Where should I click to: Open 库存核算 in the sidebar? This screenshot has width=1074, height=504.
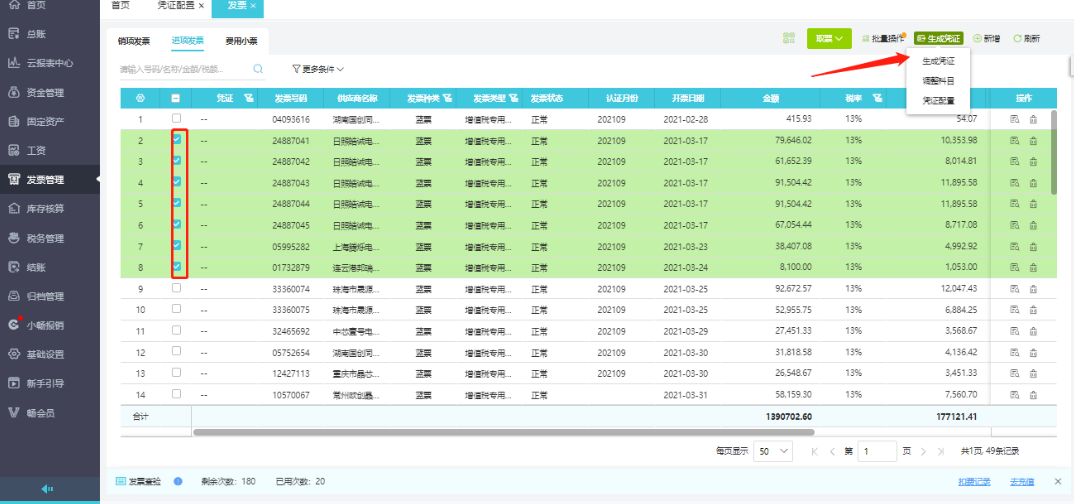pyautogui.click(x=45, y=209)
